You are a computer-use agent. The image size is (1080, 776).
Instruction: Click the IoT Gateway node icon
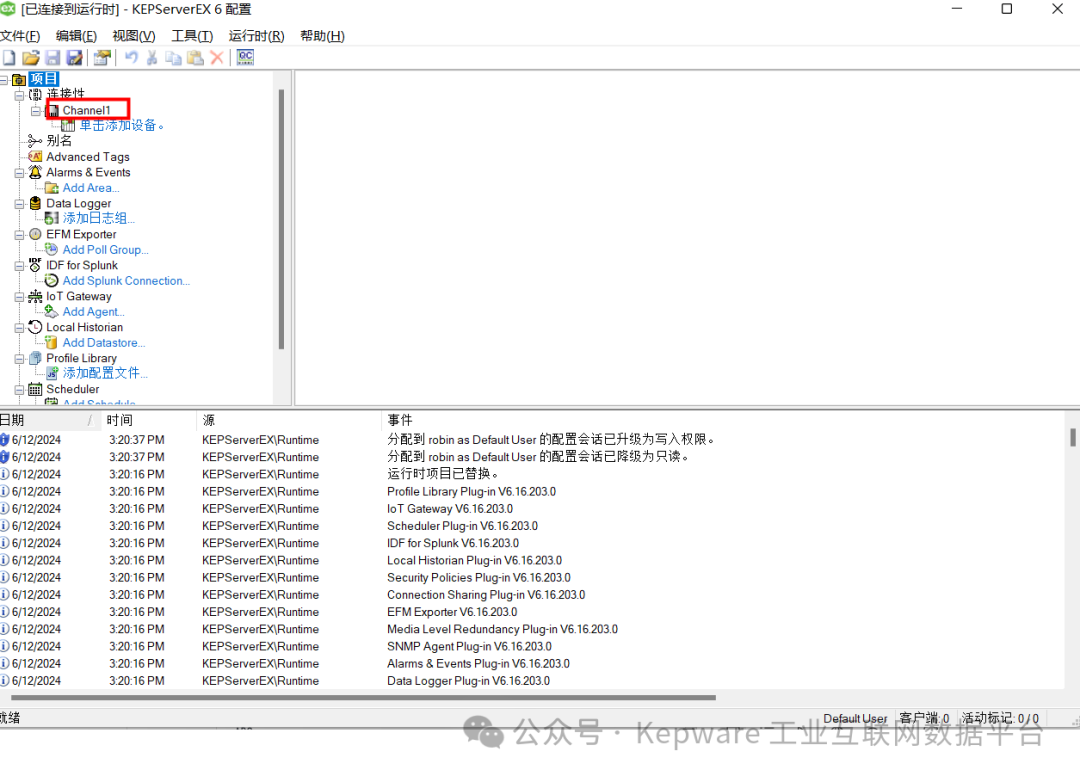[x=35, y=296]
